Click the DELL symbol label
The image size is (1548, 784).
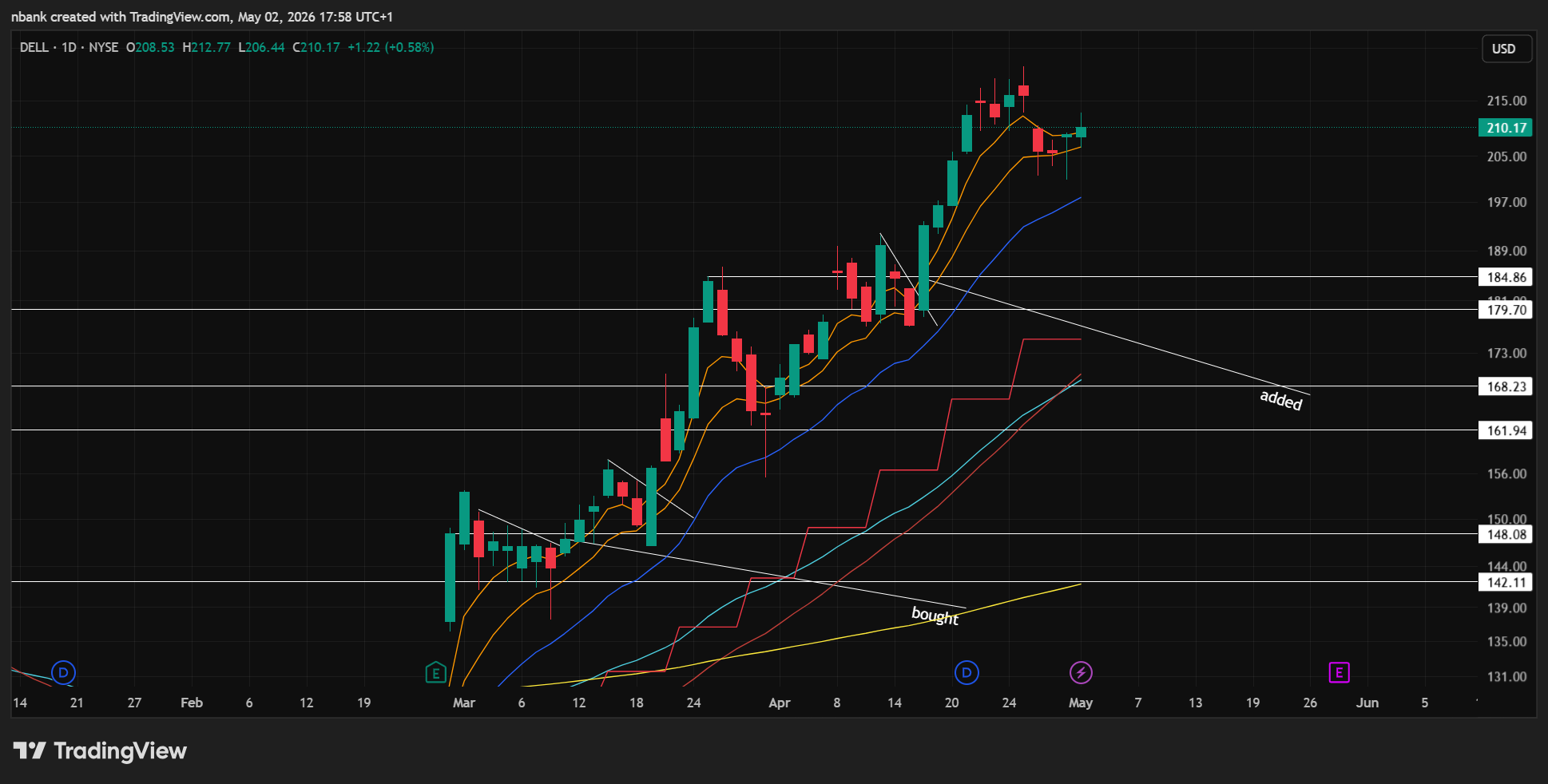[x=34, y=48]
